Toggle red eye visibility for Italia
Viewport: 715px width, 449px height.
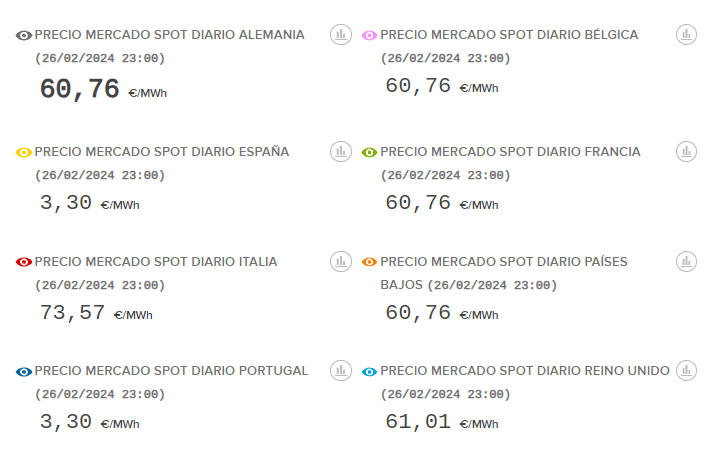(25, 262)
